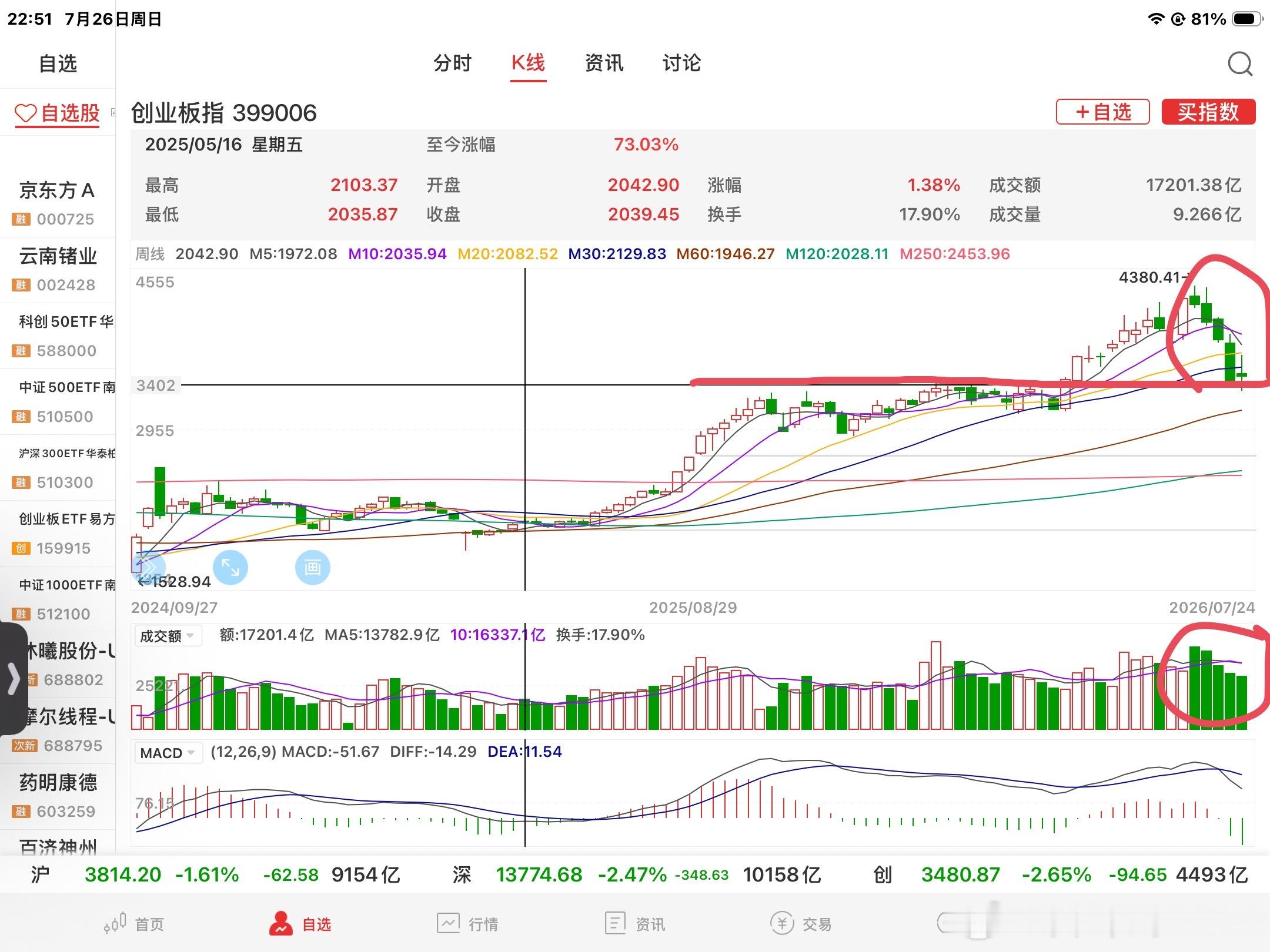1270x952 pixels.
Task: Open 资讯 news icon in bottom bar
Action: [x=615, y=924]
